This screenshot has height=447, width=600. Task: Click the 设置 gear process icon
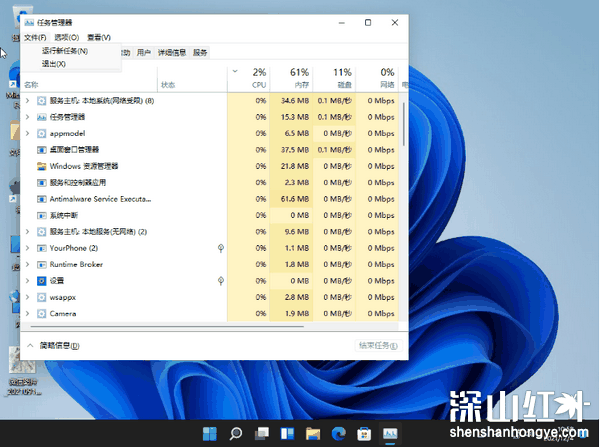[41, 281]
